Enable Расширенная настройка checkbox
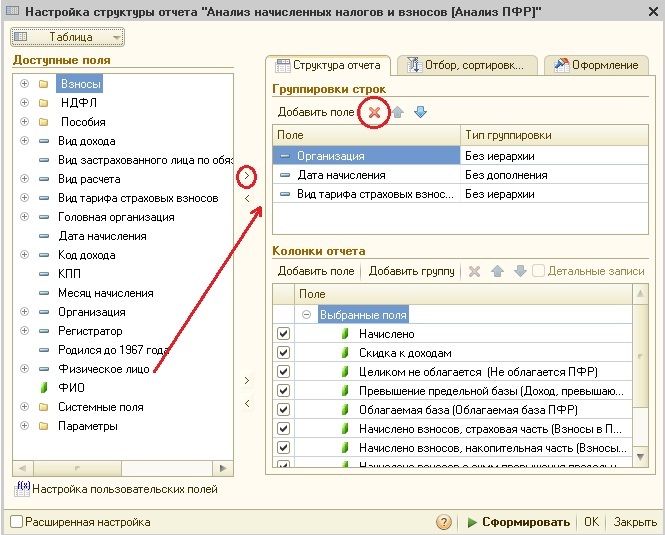 coord(16,522)
